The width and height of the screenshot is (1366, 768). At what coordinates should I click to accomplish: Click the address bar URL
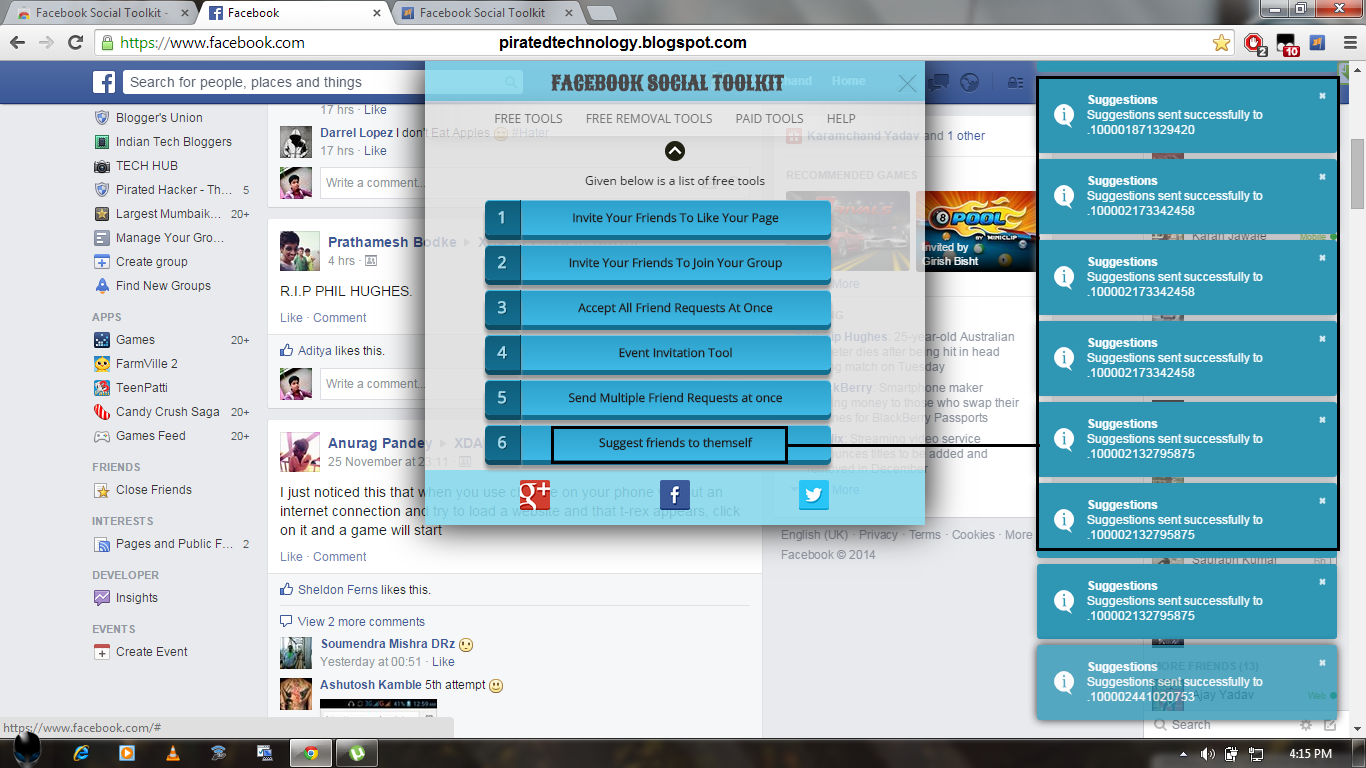tap(212, 43)
